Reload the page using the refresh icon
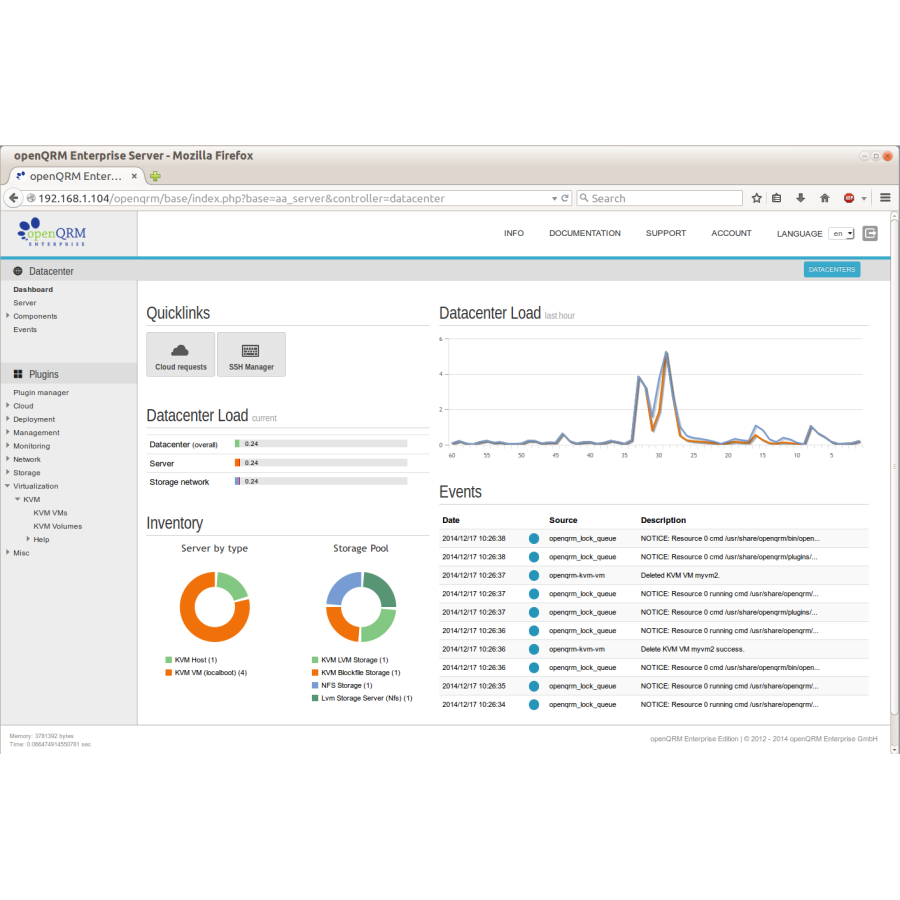Viewport: 900px width, 900px height. [x=565, y=198]
